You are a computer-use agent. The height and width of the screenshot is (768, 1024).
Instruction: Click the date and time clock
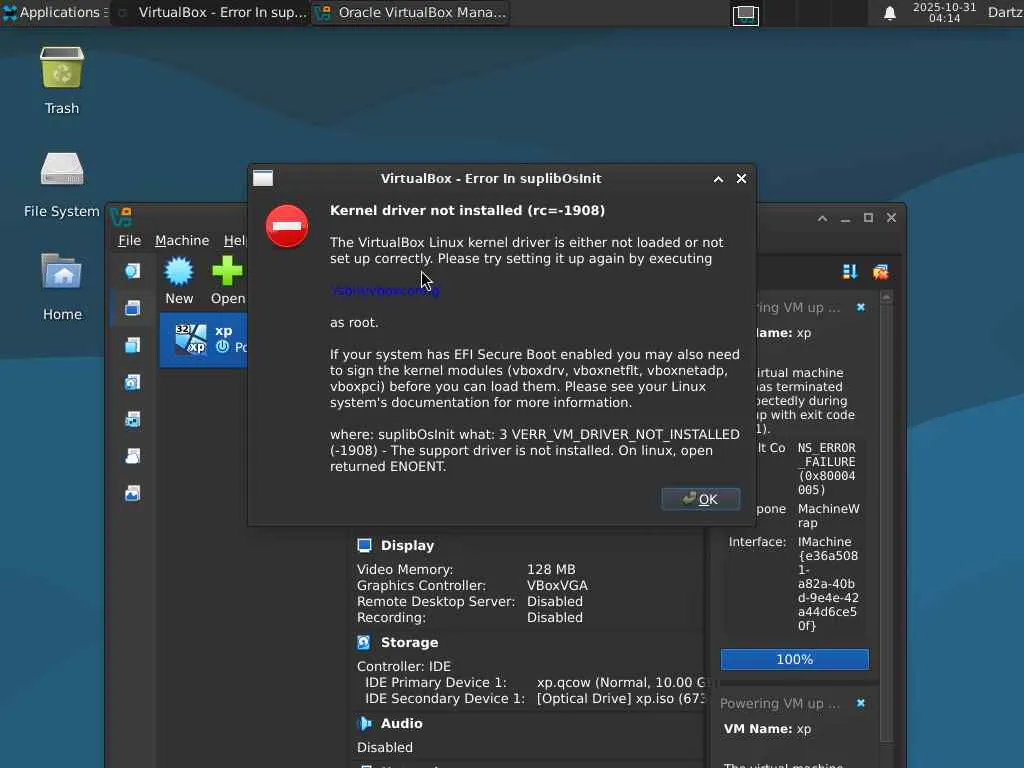pyautogui.click(x=944, y=12)
